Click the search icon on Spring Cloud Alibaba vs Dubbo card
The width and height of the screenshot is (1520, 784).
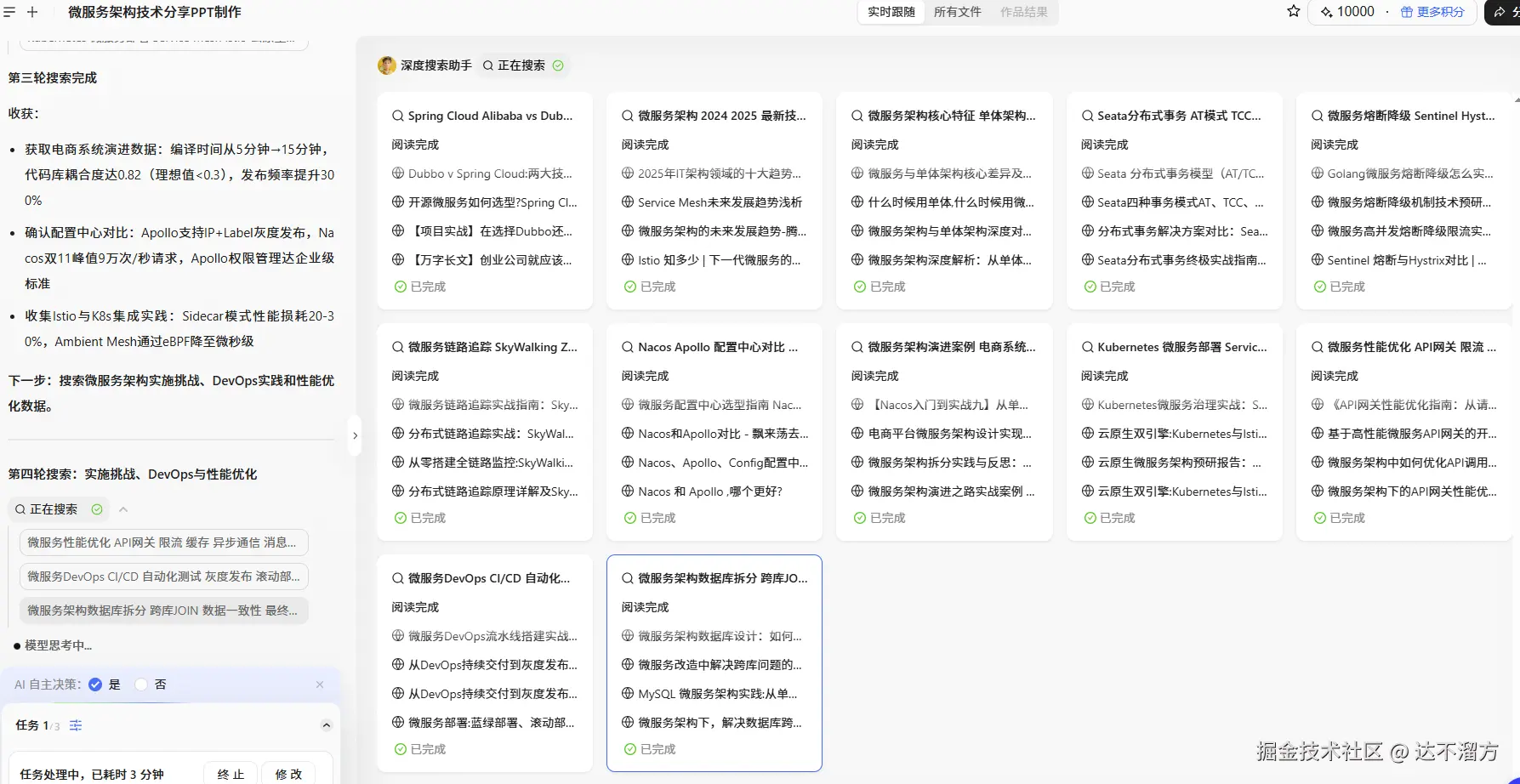pos(397,116)
